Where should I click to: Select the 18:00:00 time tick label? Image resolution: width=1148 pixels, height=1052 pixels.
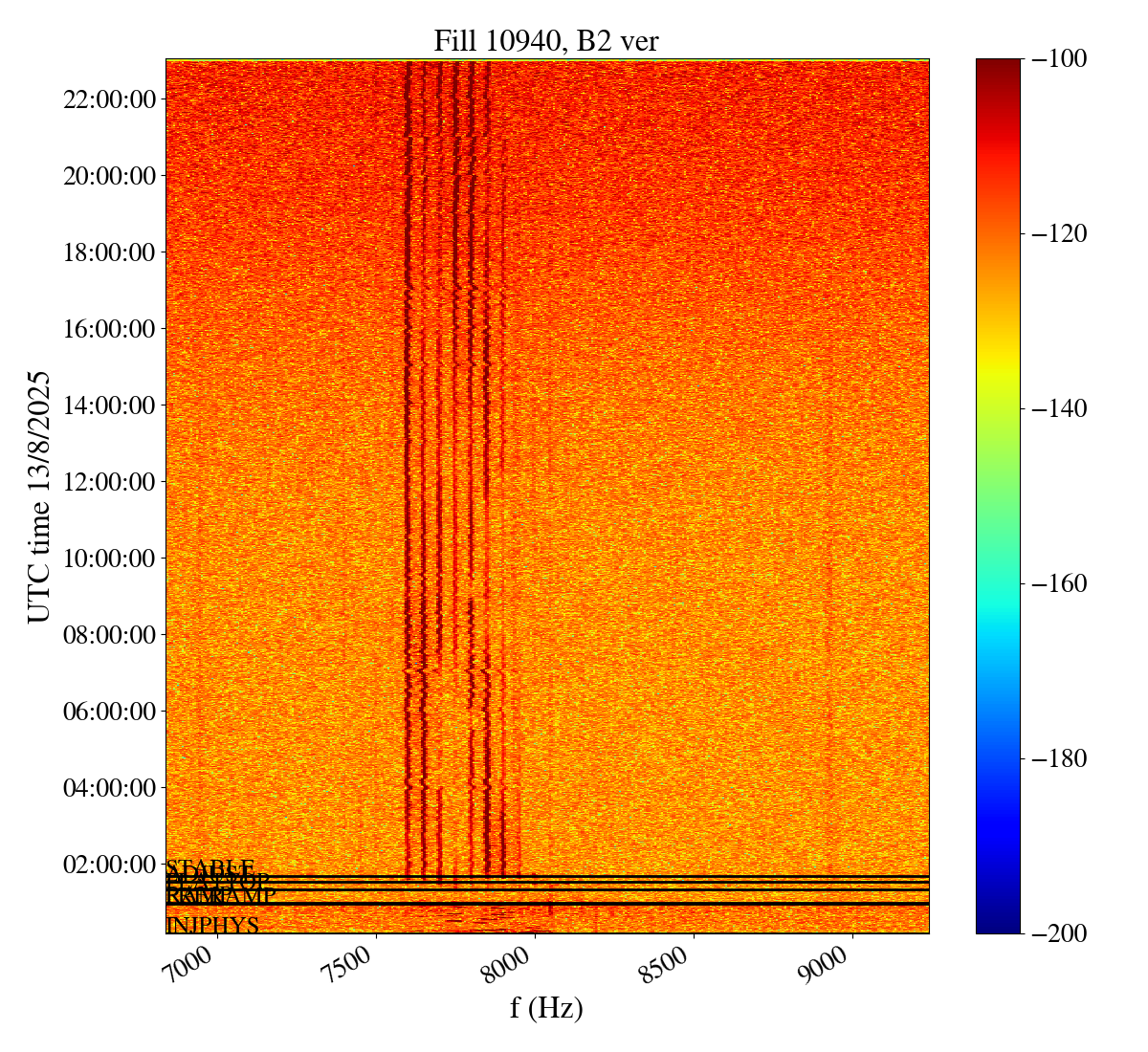pyautogui.click(x=109, y=252)
